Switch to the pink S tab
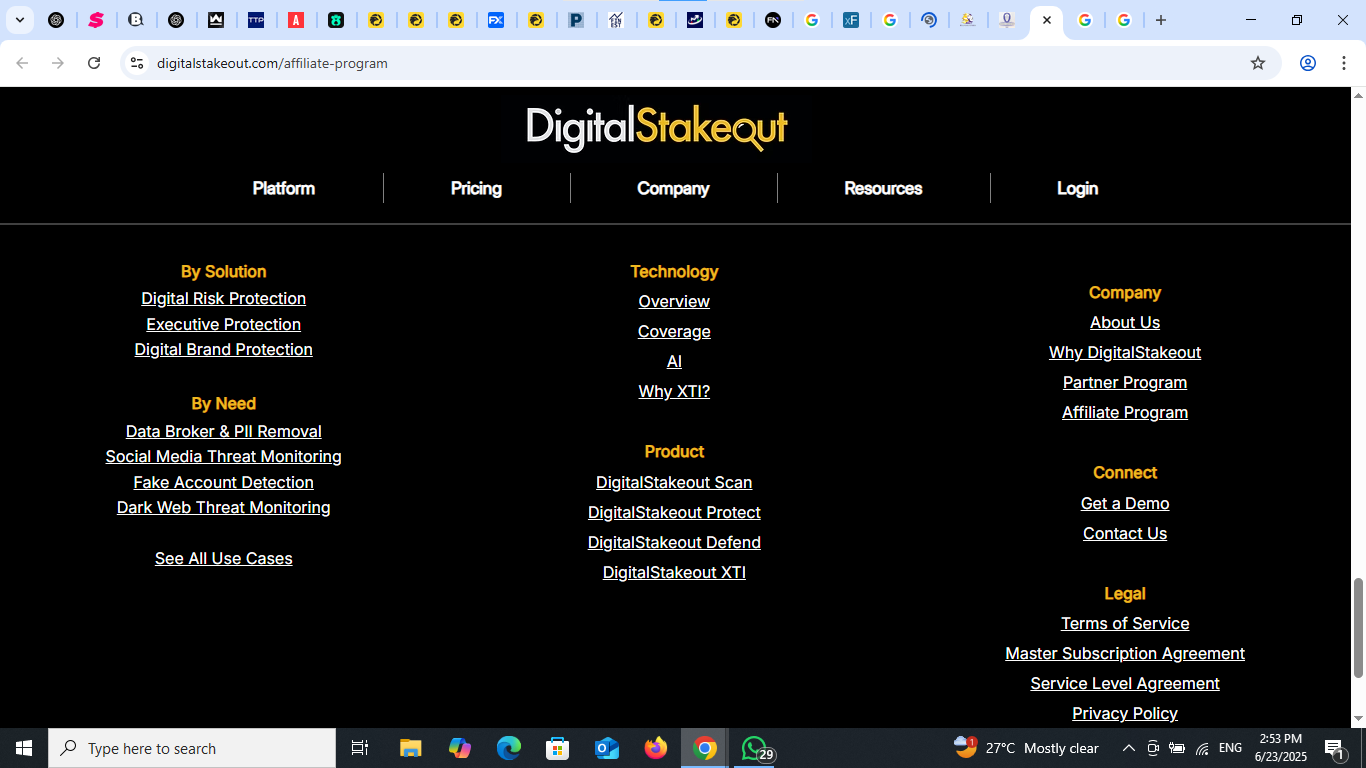Screen dimensions: 1366x768 tap(96, 20)
